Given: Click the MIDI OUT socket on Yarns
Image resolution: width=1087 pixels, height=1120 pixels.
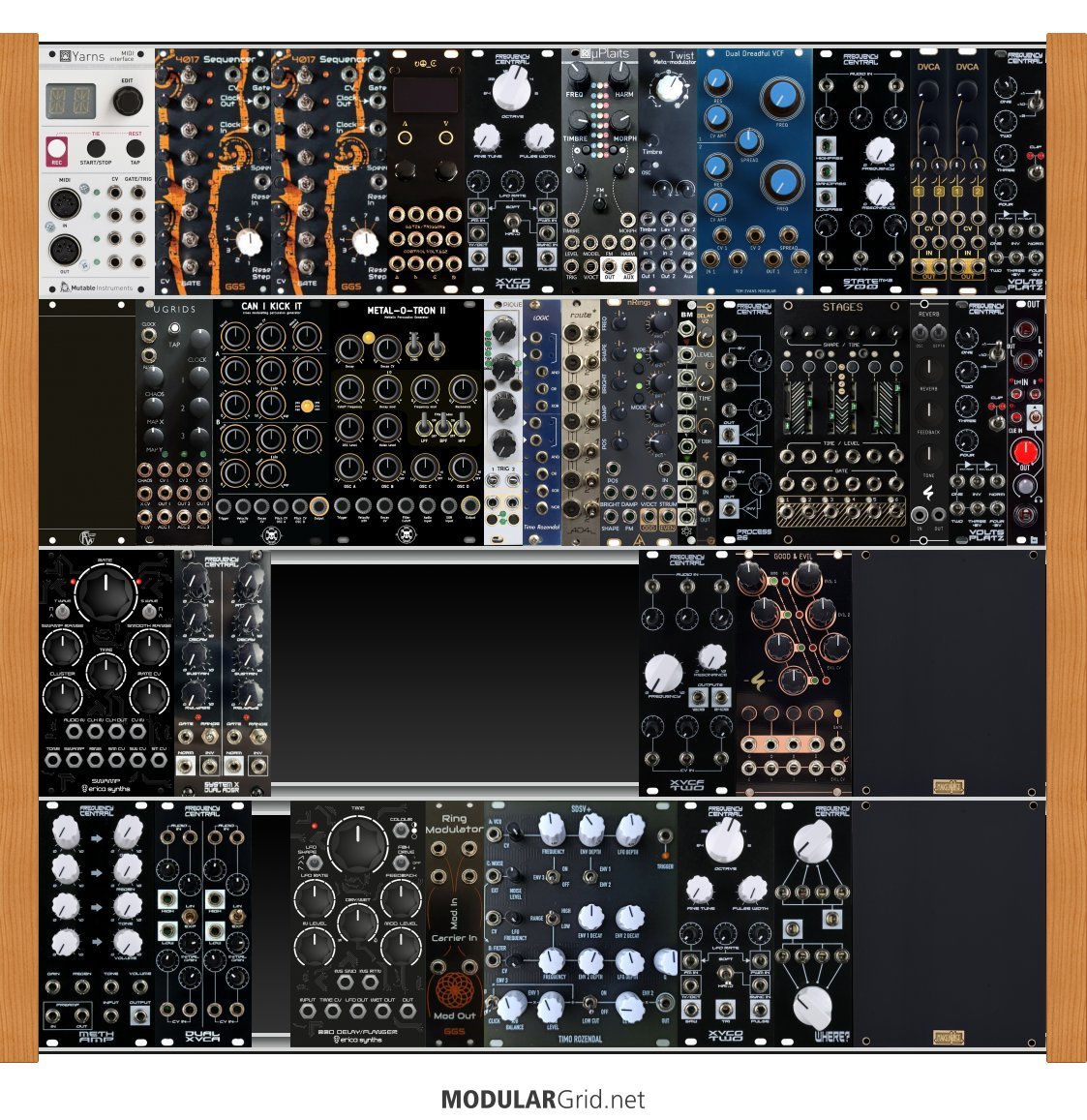Looking at the screenshot, I should (65, 251).
